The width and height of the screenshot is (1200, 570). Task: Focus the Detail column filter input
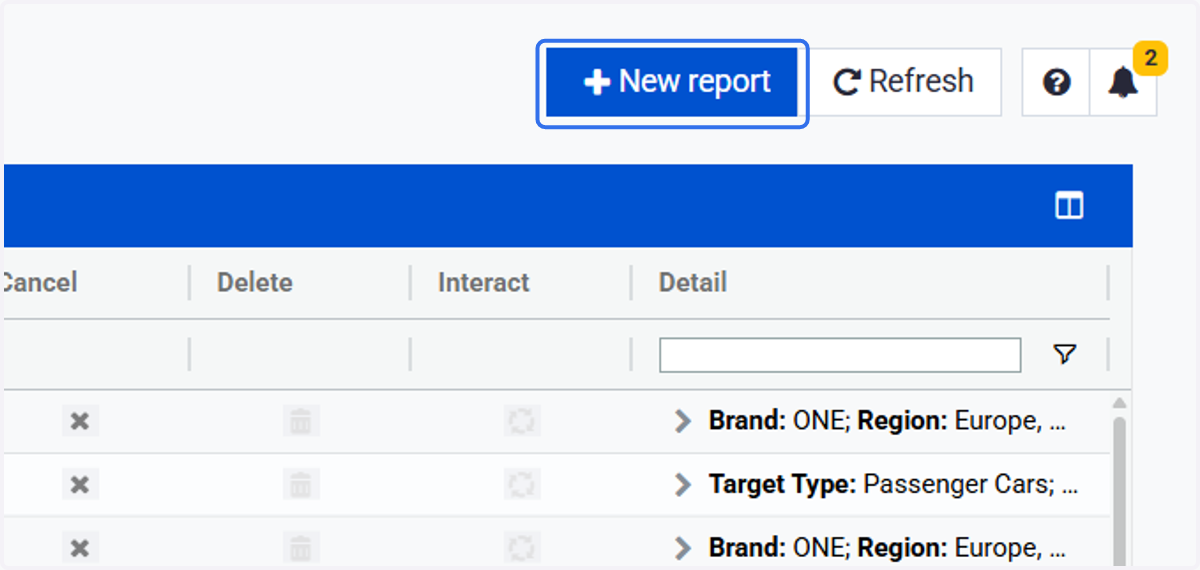[840, 355]
